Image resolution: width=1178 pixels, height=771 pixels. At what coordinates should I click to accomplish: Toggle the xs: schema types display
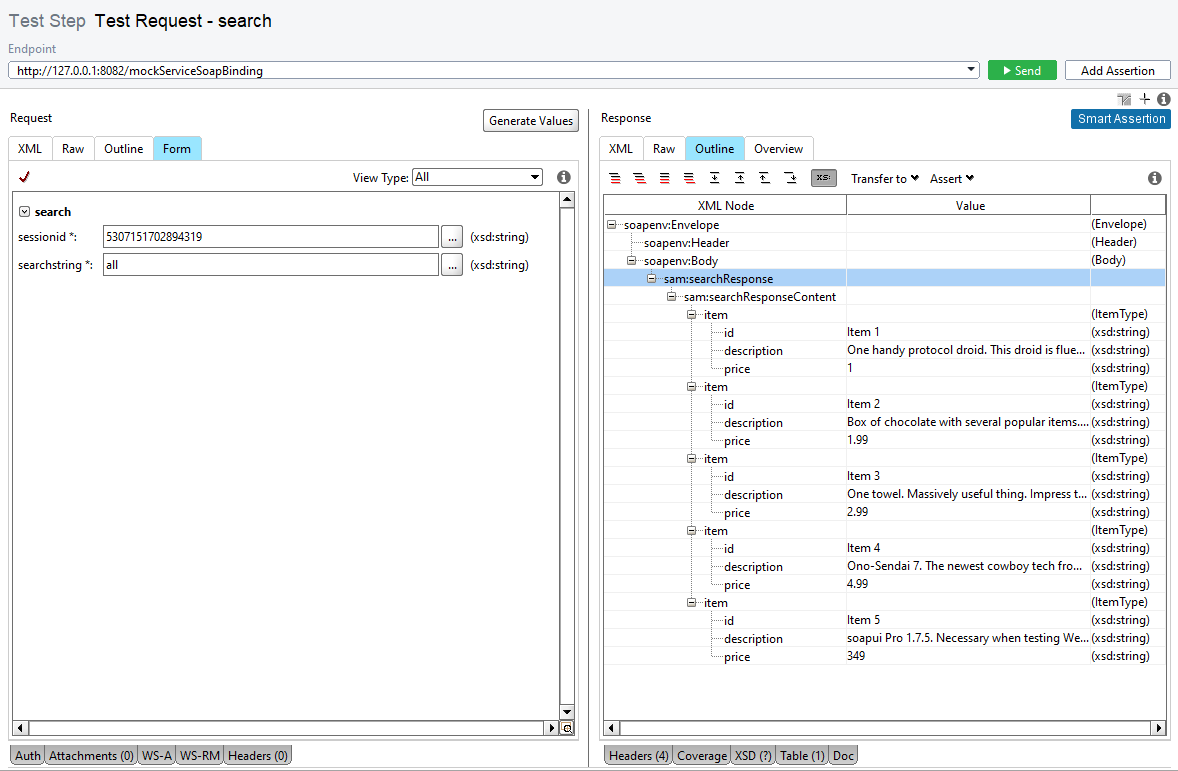[x=823, y=178]
